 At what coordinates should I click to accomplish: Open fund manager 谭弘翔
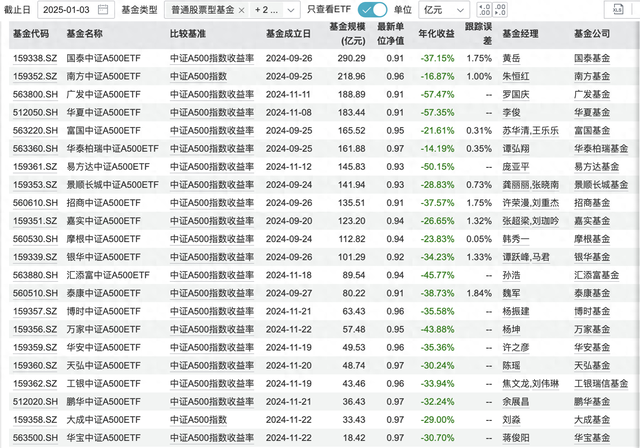pyautogui.click(x=516, y=149)
